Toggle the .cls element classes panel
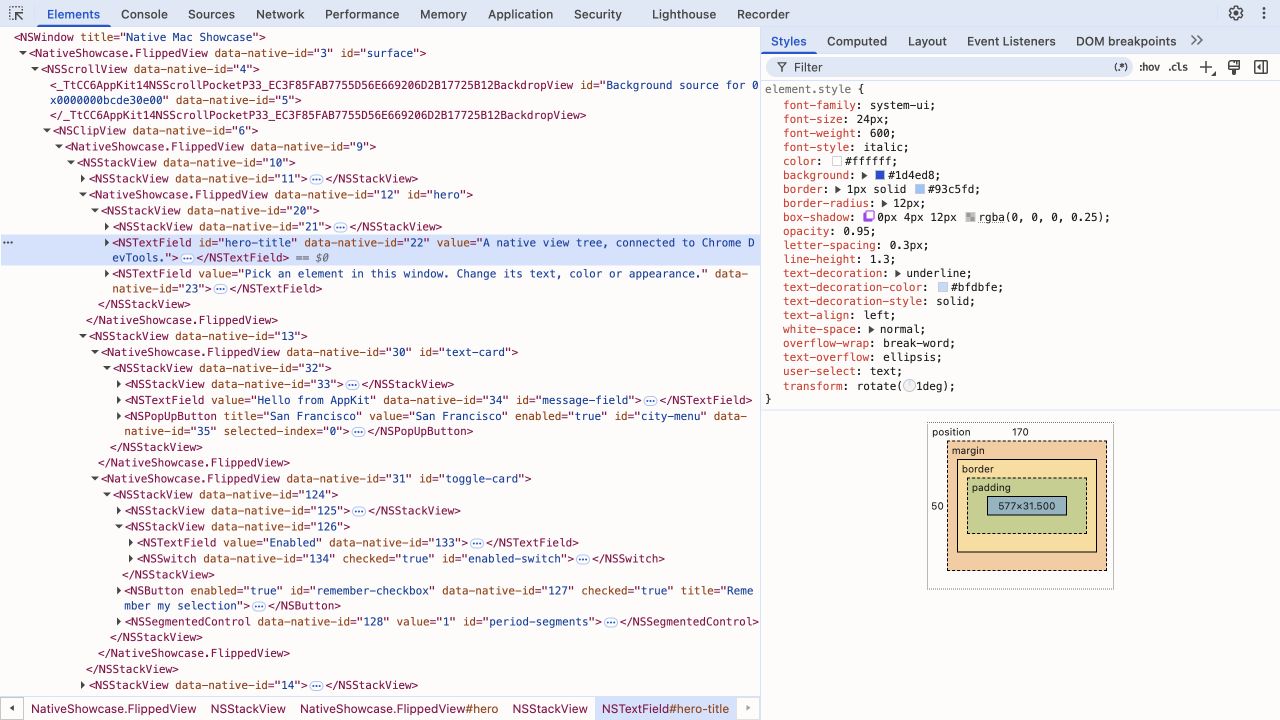 coord(1178,67)
